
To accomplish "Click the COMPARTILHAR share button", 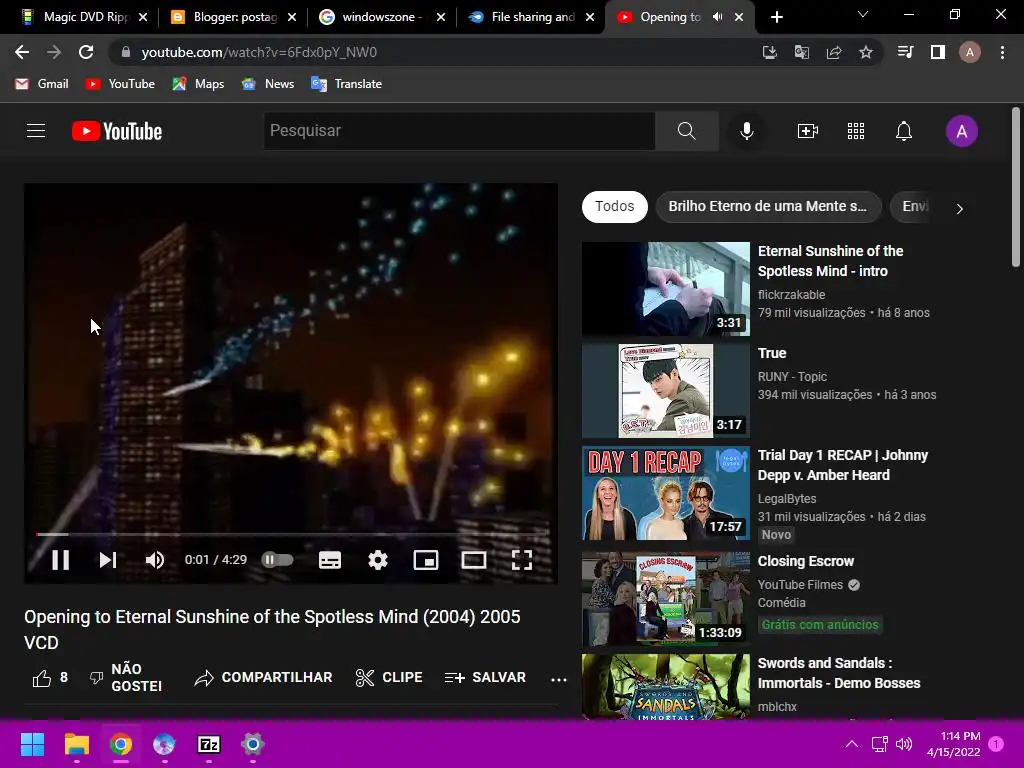I will point(263,677).
